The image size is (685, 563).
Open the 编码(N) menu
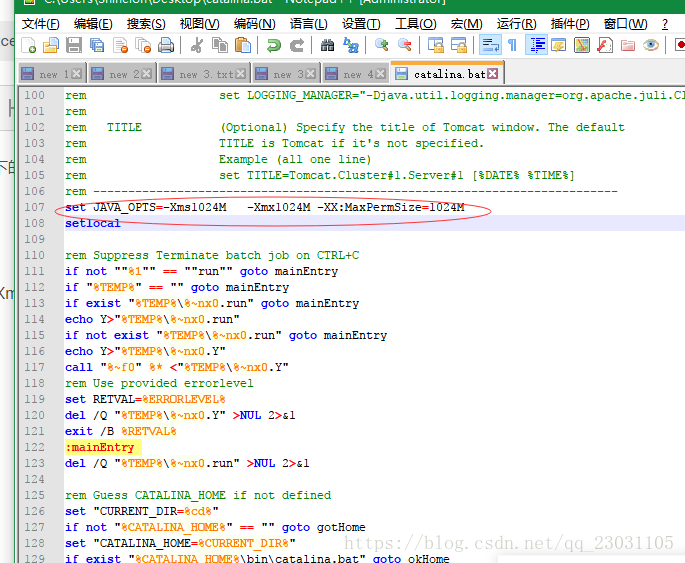point(254,24)
